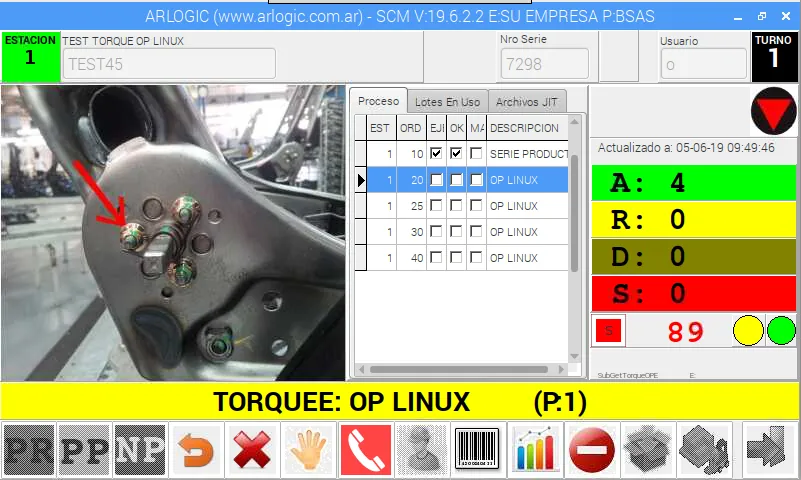801x480 pixels.
Task: Restore the window using title bar button
Action: [x=762, y=16]
